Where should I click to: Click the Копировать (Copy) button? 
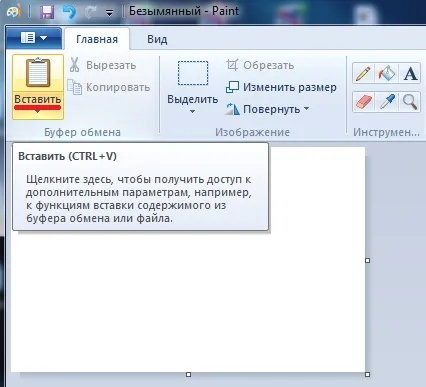(x=109, y=87)
